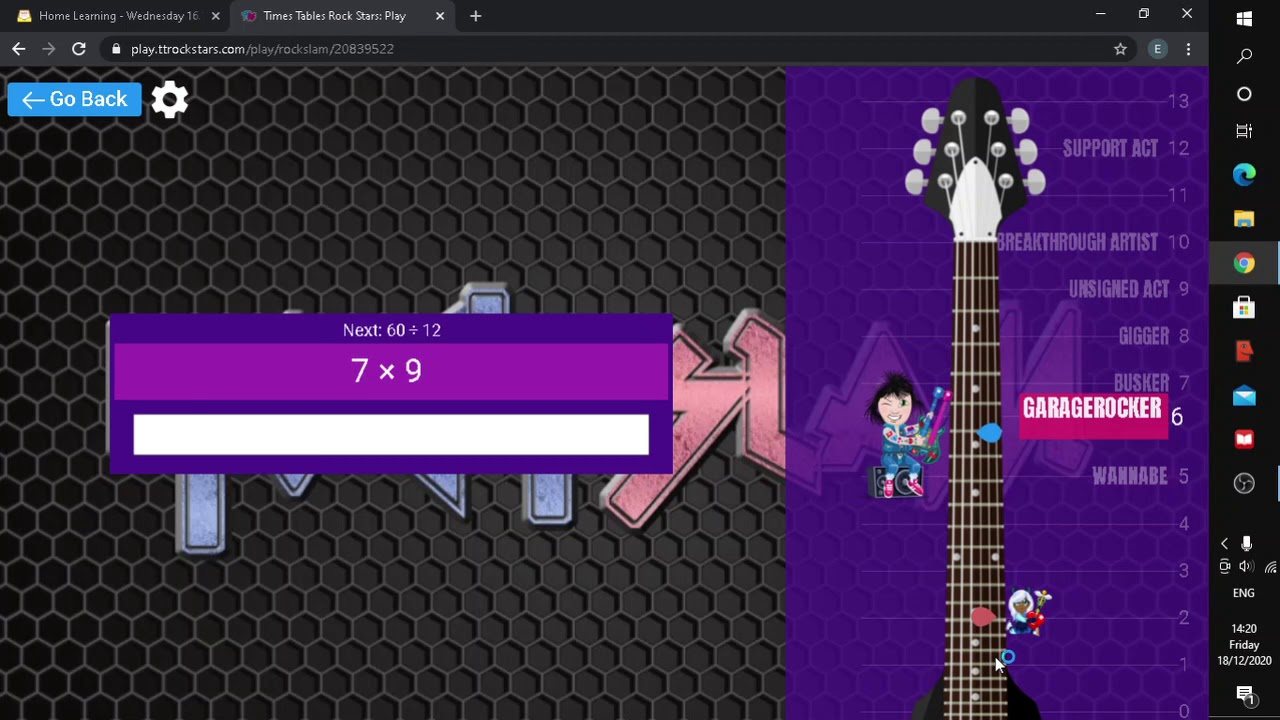Select the Times Tables Rock Stars tab

pyautogui.click(x=334, y=16)
